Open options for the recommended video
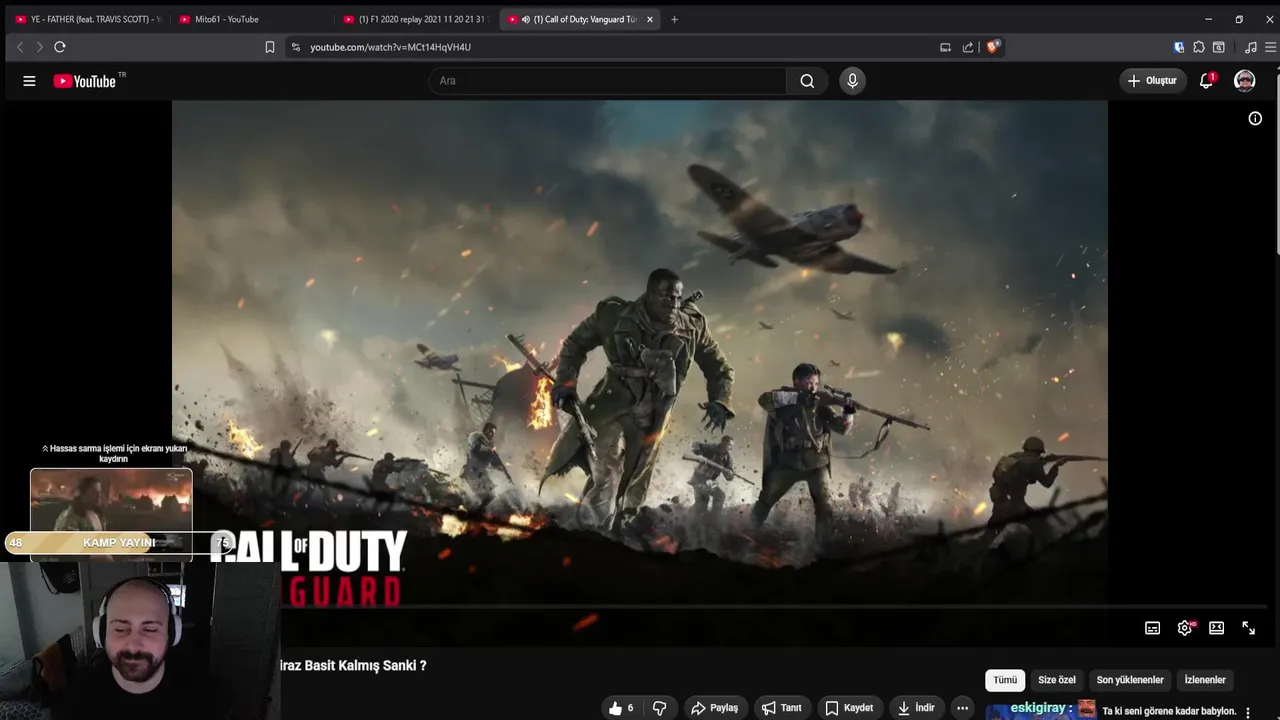 click(1248, 712)
